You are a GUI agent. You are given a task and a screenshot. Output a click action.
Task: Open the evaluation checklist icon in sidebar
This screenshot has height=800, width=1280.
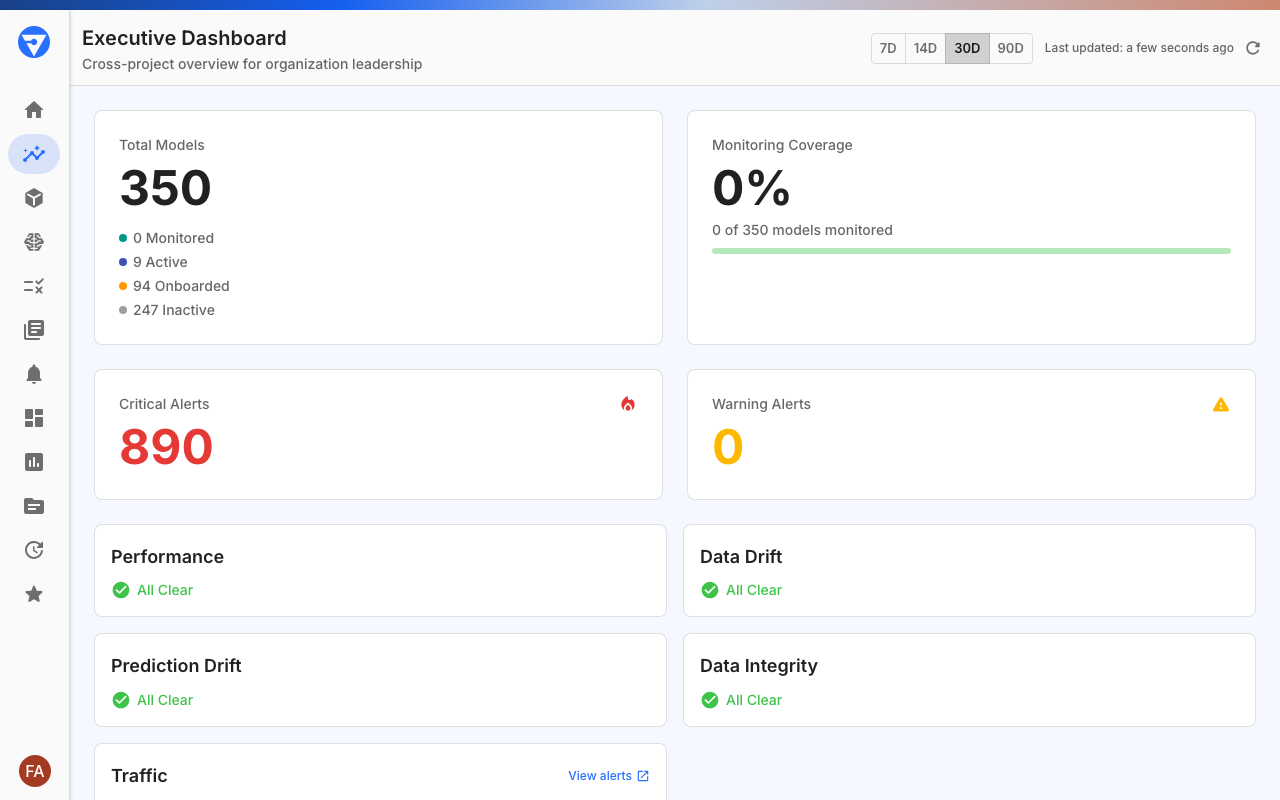pyautogui.click(x=34, y=286)
